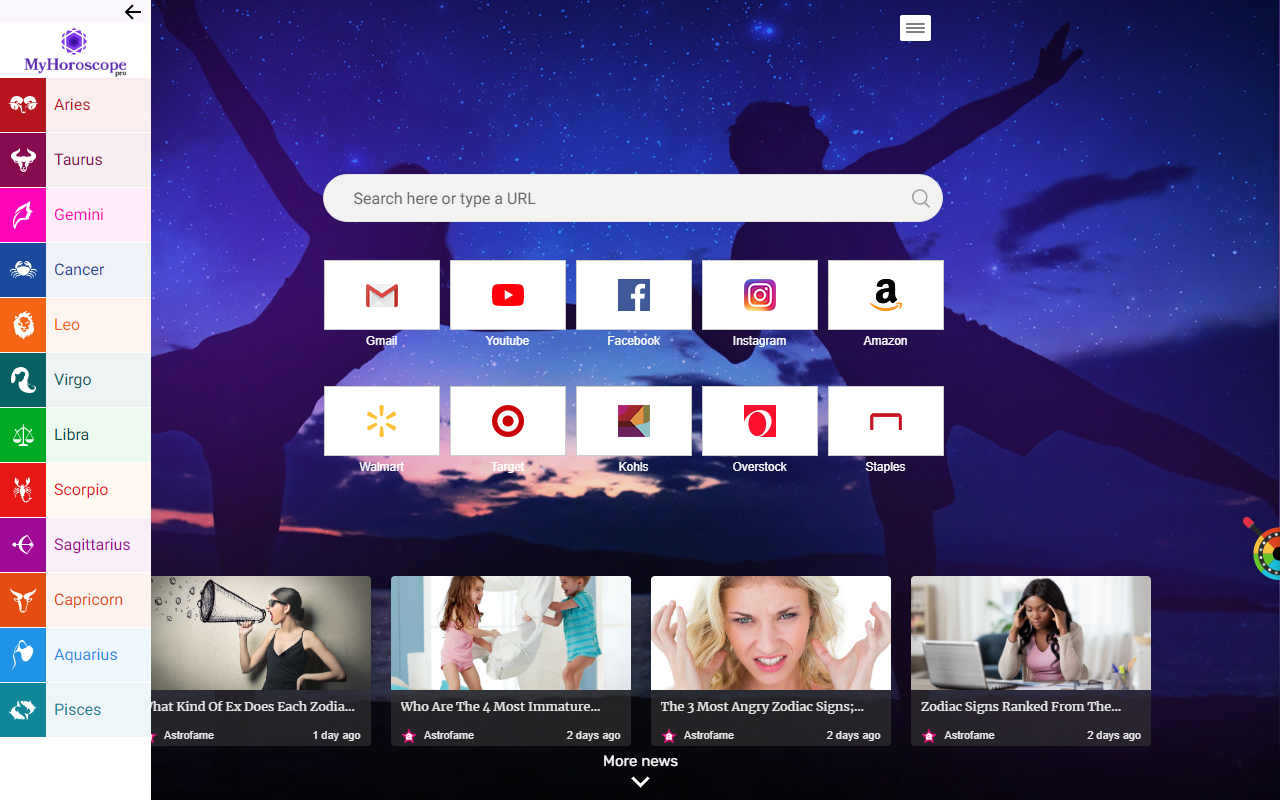This screenshot has height=800, width=1280.
Task: Click the Target bullseye shortcut
Action: click(507, 421)
